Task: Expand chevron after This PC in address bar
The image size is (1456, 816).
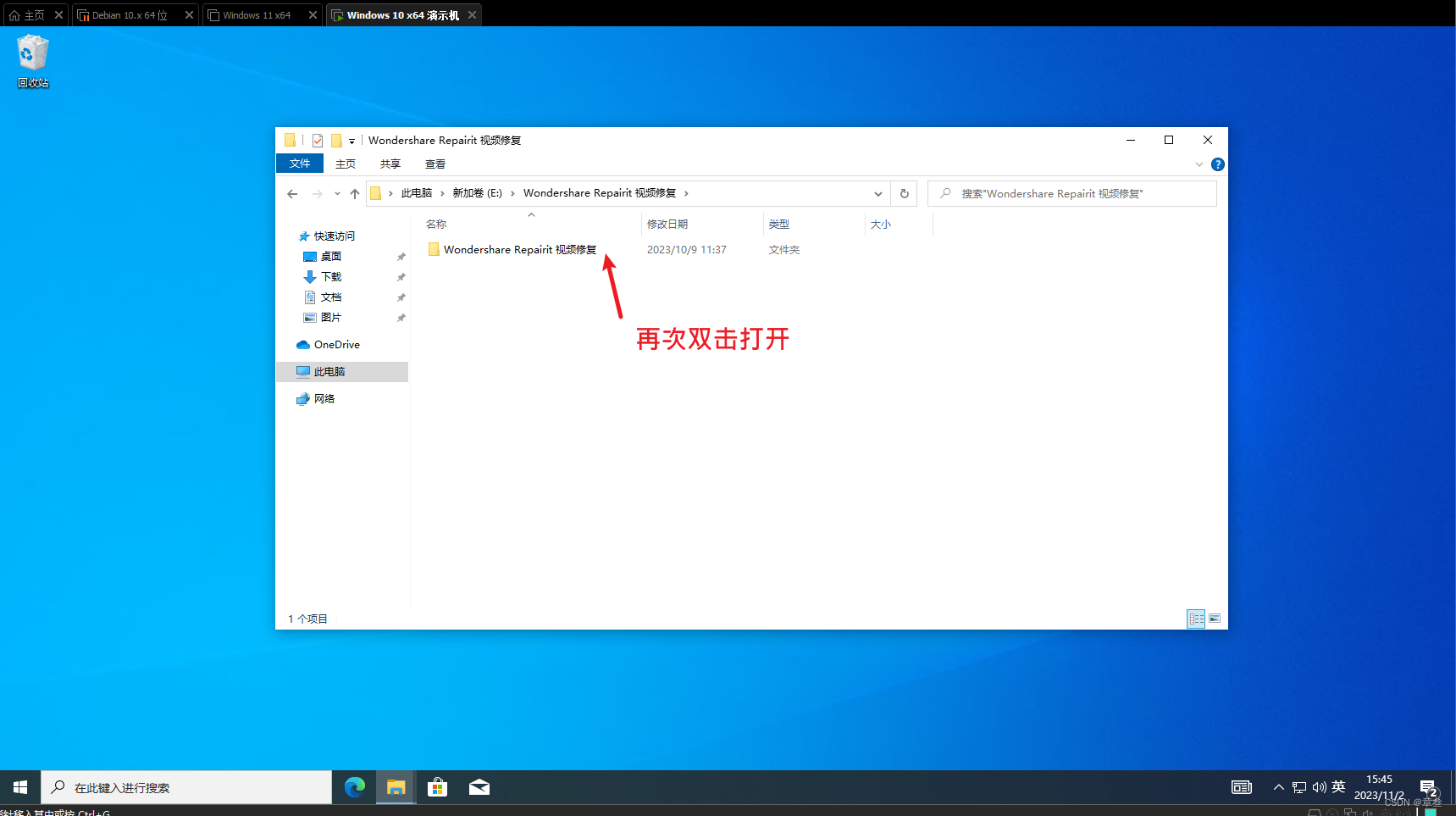Action: (442, 193)
